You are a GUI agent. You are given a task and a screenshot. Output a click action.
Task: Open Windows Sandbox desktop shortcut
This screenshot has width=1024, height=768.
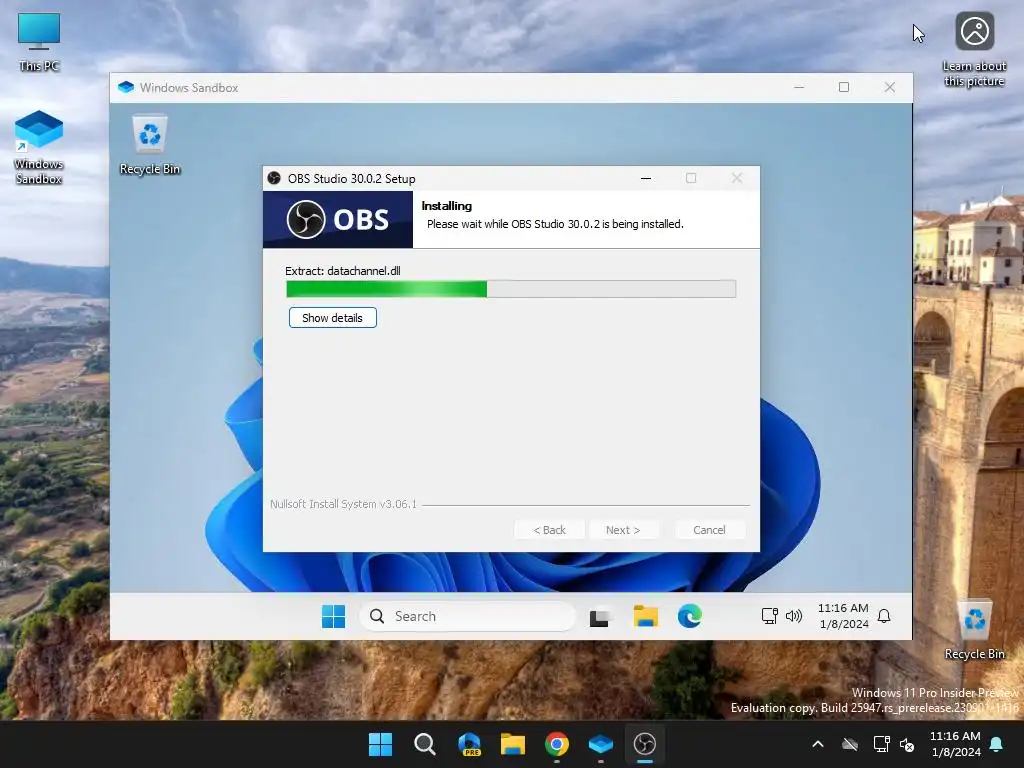39,148
